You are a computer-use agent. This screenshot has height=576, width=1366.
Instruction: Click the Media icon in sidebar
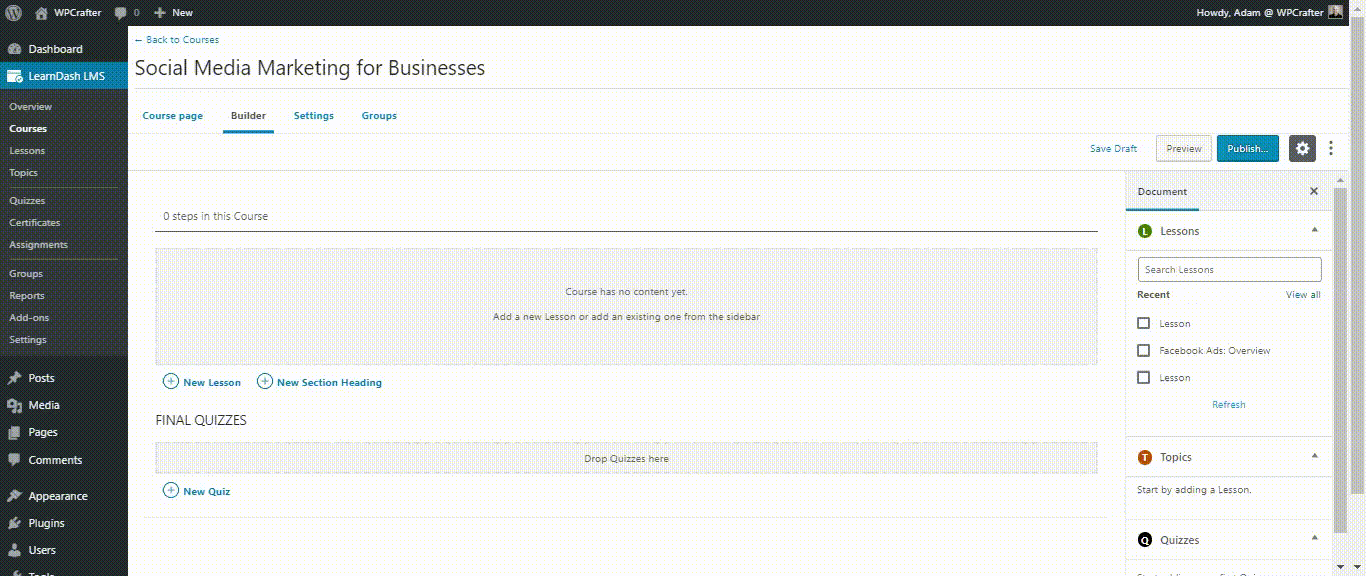(x=14, y=405)
